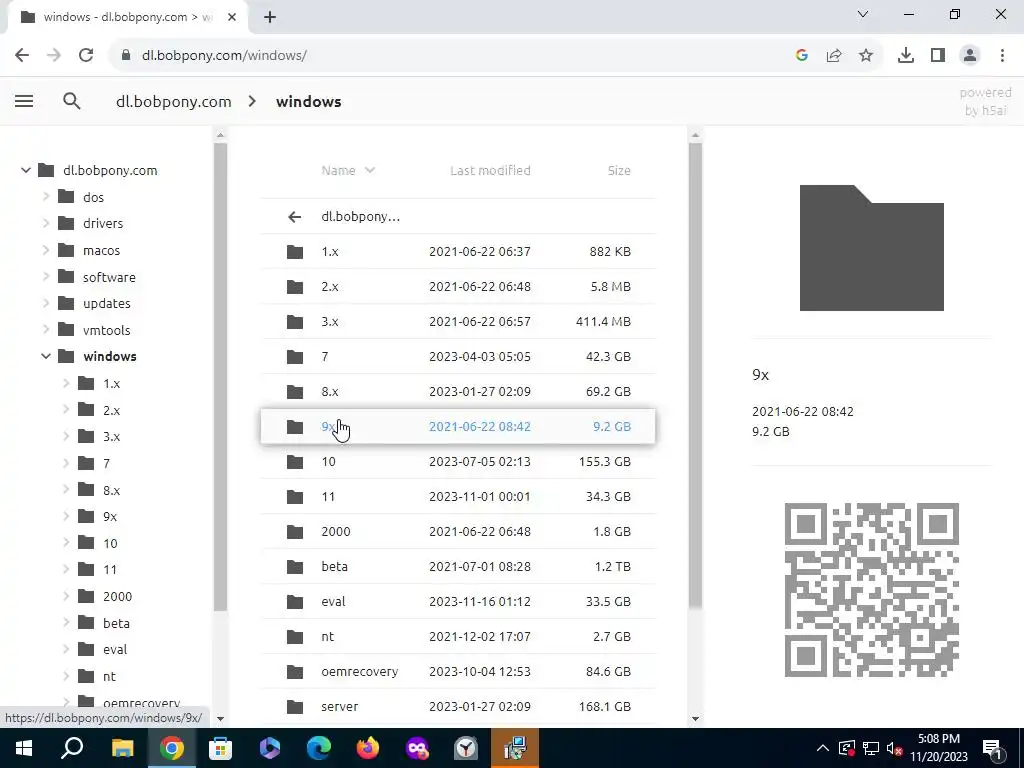Select macos in sidebar tree
1024x768 pixels.
(x=101, y=251)
